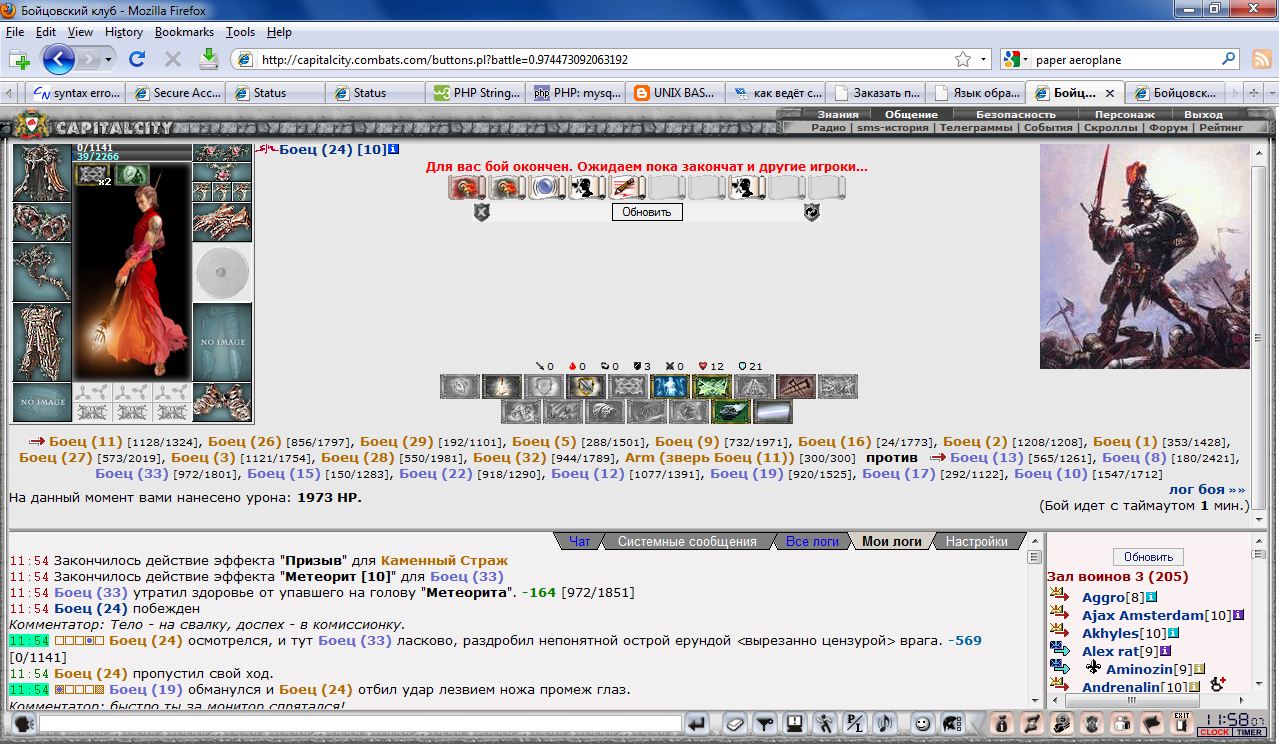
Task: Click the grey X shield icon
Action: [x=481, y=212]
